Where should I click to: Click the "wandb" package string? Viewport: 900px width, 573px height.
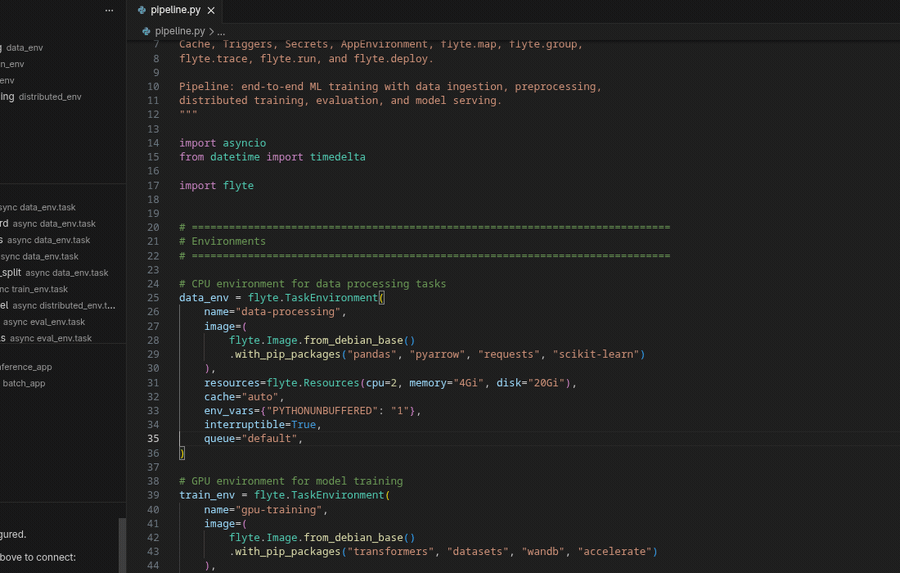543,551
